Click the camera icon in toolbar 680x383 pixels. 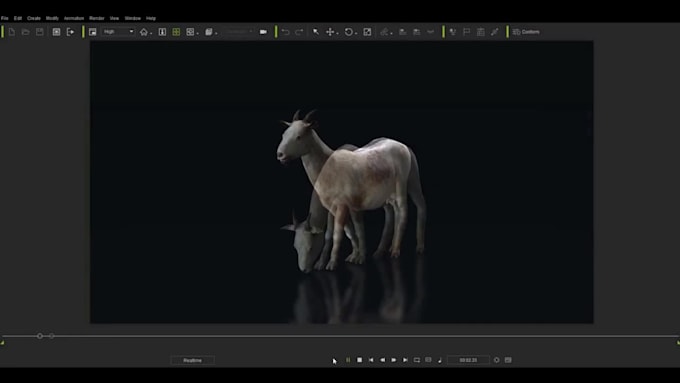(263, 32)
